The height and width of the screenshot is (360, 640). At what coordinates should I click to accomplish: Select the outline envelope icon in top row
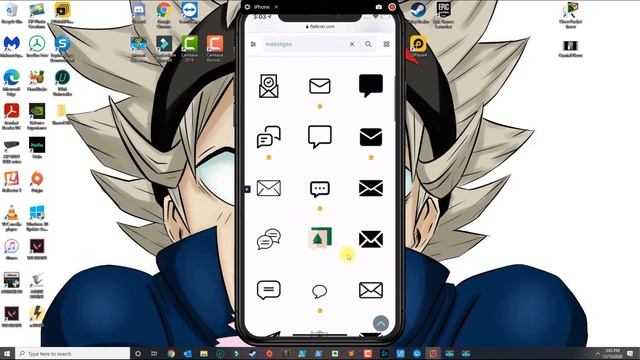click(320, 86)
